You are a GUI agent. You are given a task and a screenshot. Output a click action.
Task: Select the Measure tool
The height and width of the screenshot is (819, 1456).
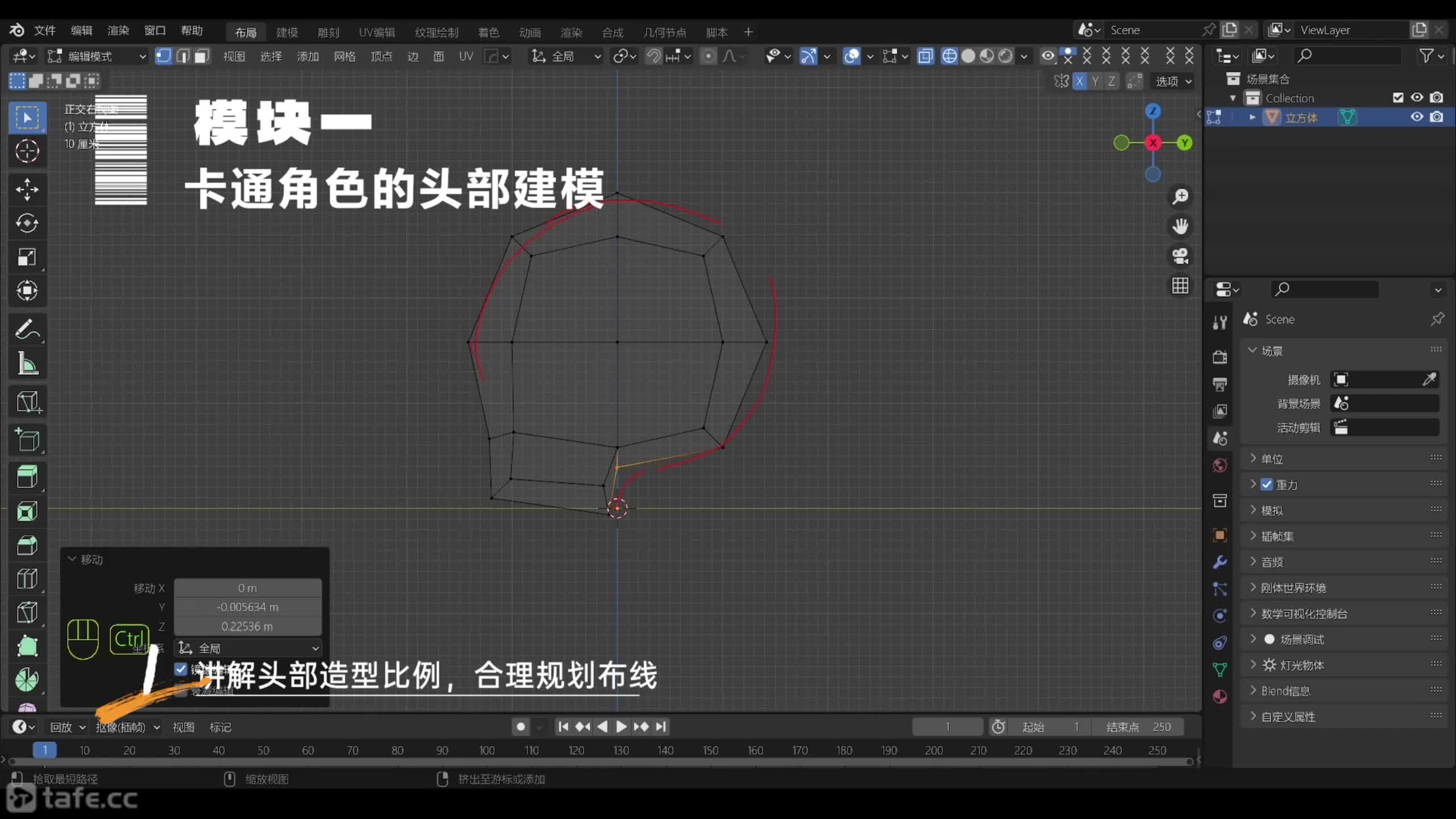(x=27, y=363)
